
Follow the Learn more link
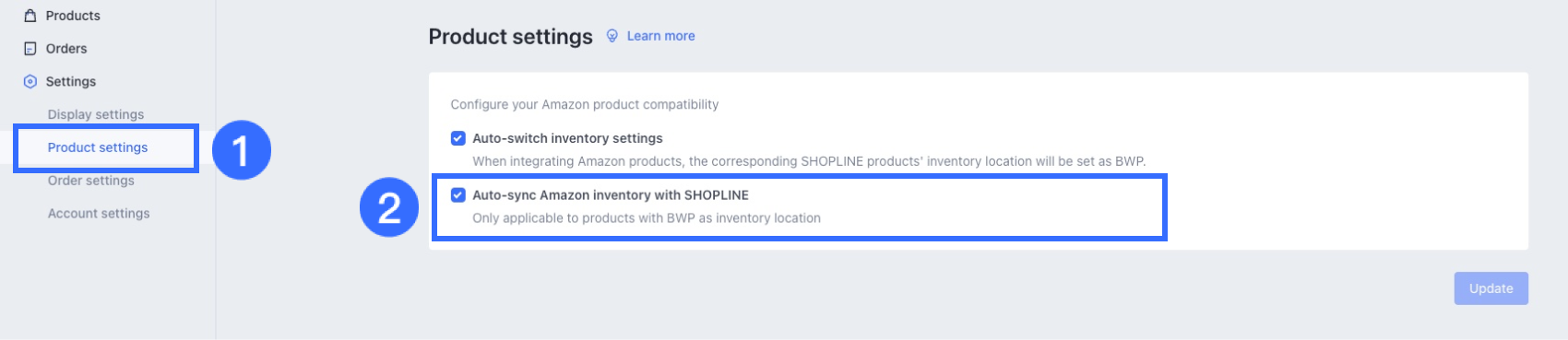[x=661, y=36]
